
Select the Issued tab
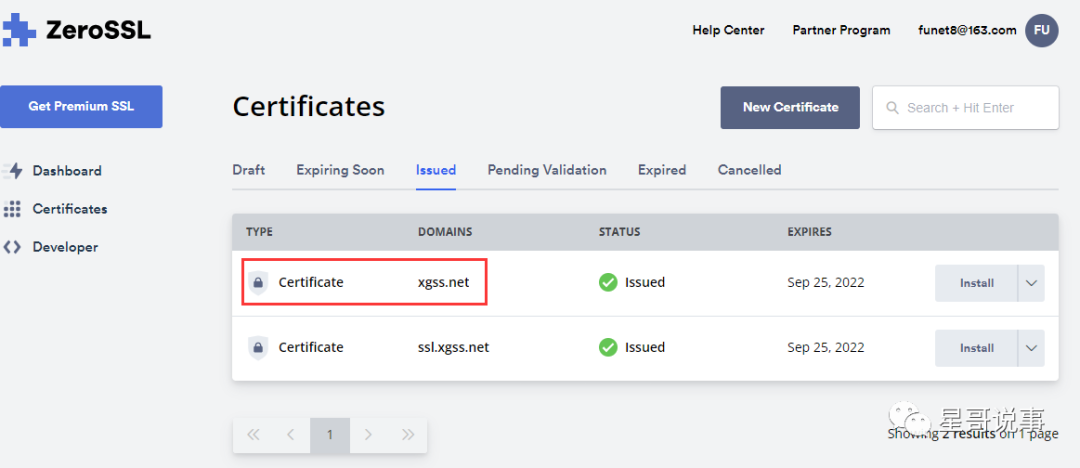pos(436,170)
